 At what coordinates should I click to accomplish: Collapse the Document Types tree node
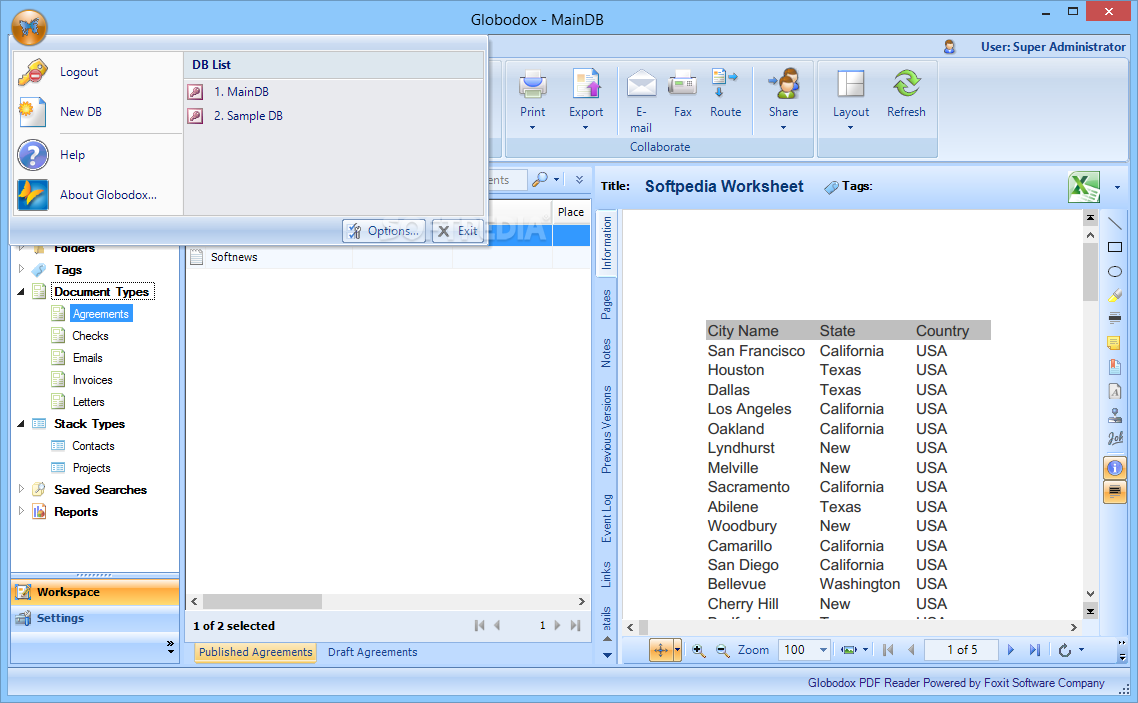[x=21, y=292]
